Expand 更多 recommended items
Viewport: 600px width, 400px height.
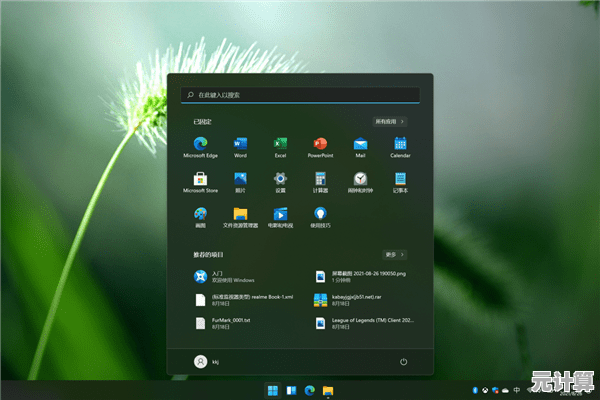[x=395, y=255]
